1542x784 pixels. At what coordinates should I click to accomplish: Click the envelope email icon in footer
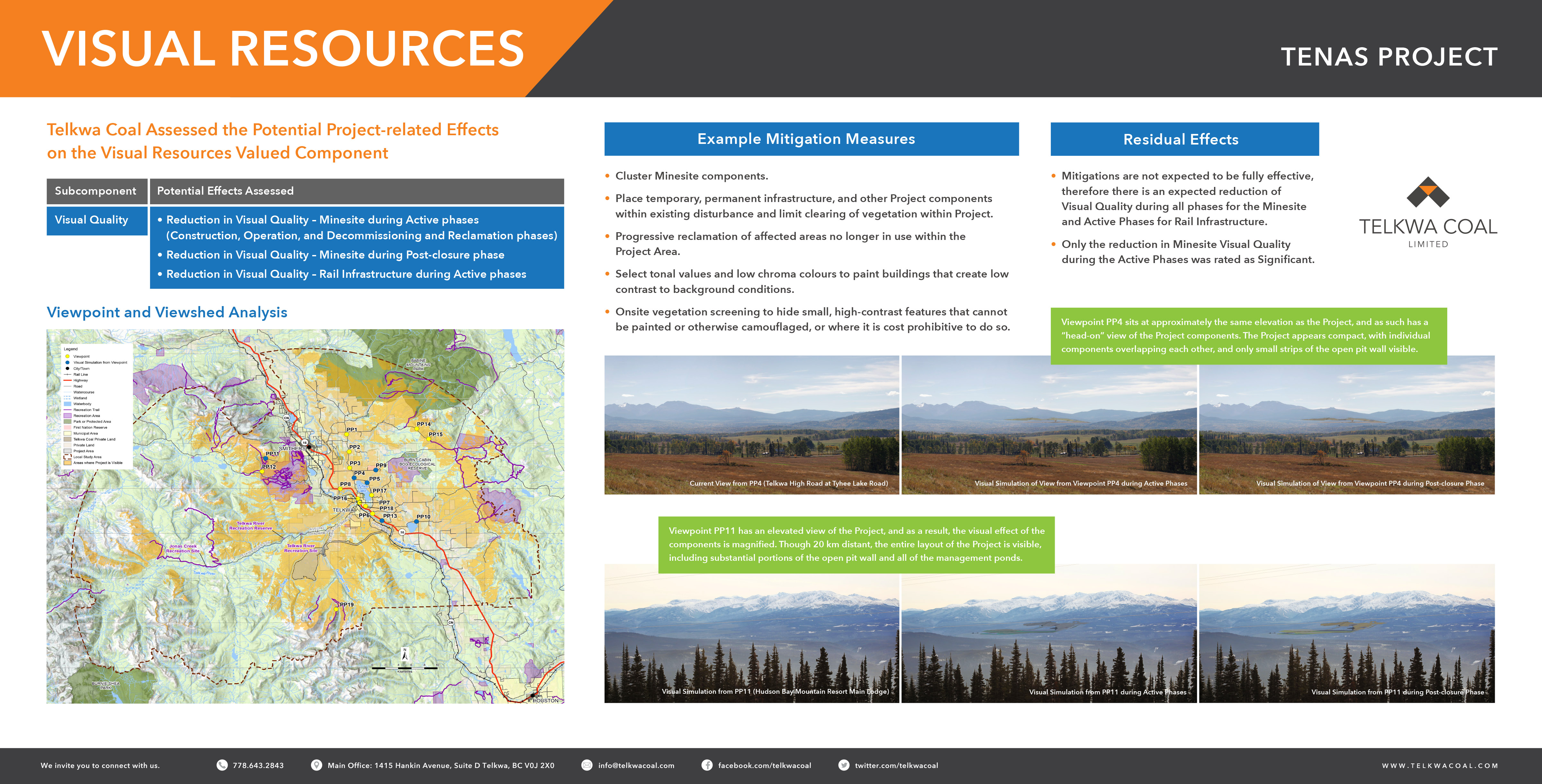click(587, 765)
